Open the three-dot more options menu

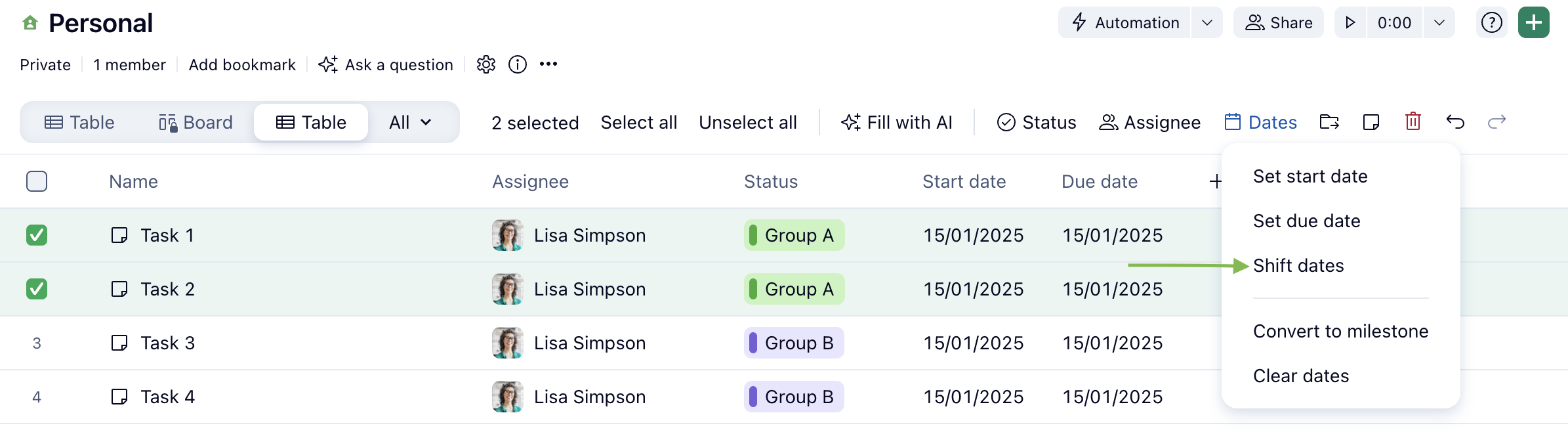[548, 64]
